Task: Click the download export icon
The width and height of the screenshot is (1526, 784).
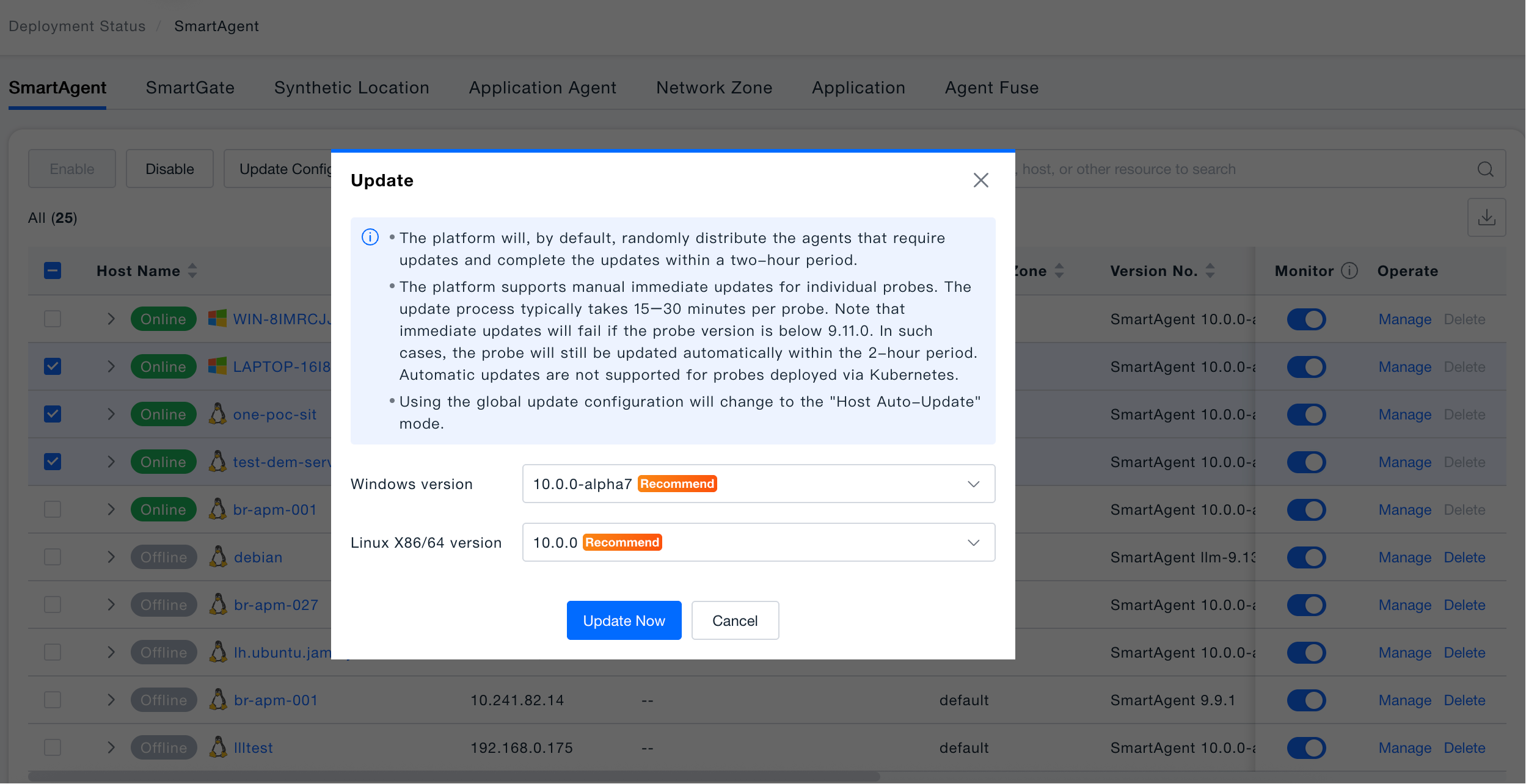Action: 1486,217
